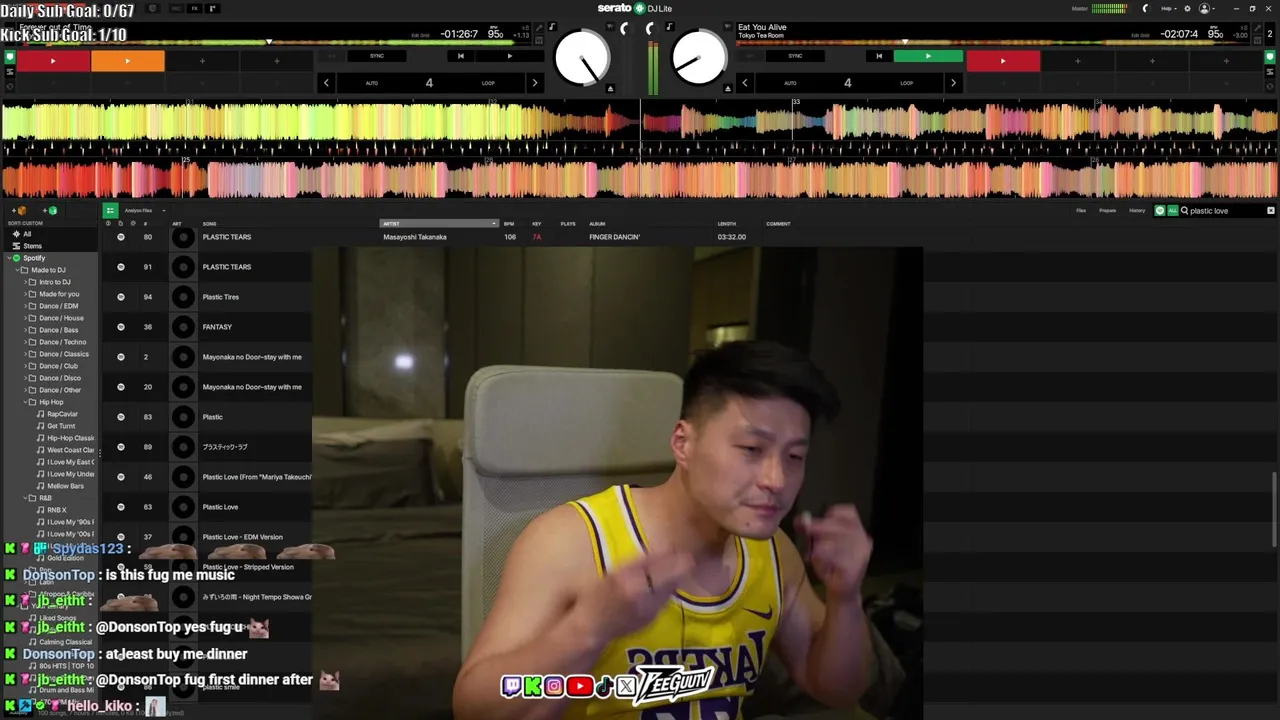The width and height of the screenshot is (1280, 720).
Task: Toggle the green Spotify search filter
Action: [x=1160, y=211]
